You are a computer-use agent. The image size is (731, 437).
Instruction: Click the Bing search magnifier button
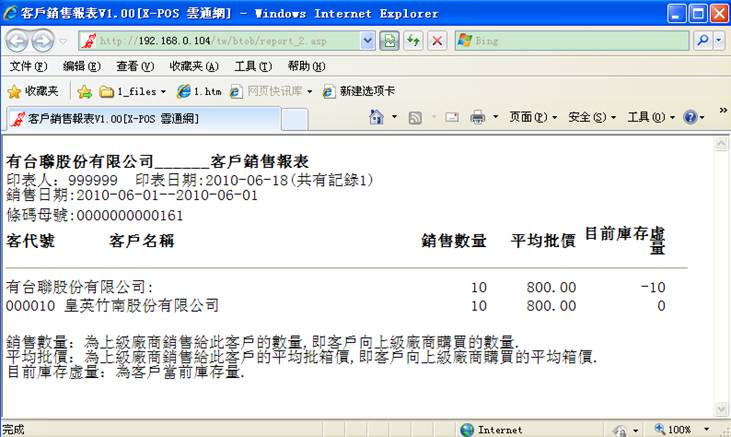coord(701,41)
